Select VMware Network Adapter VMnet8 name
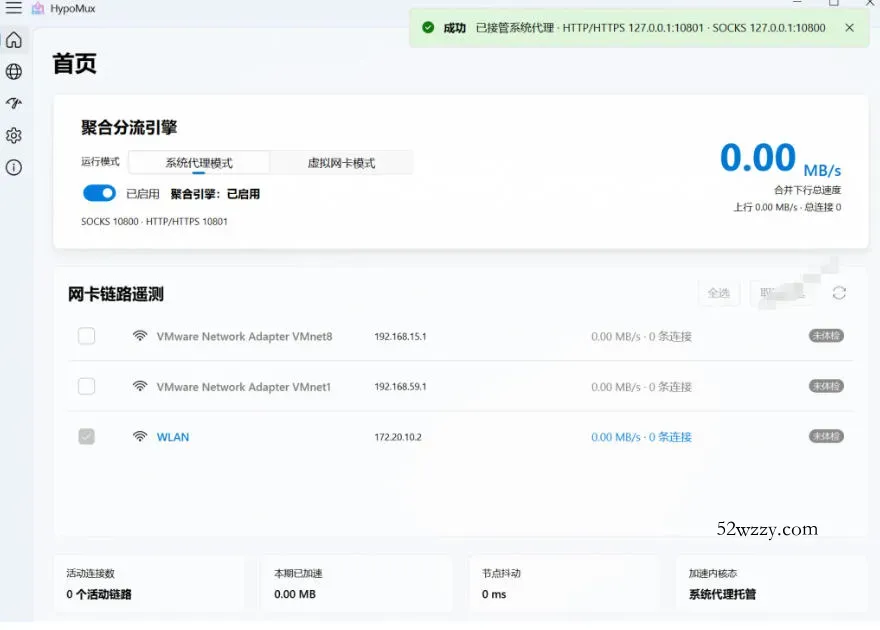Screen dimensions: 880x630 (x=245, y=336)
